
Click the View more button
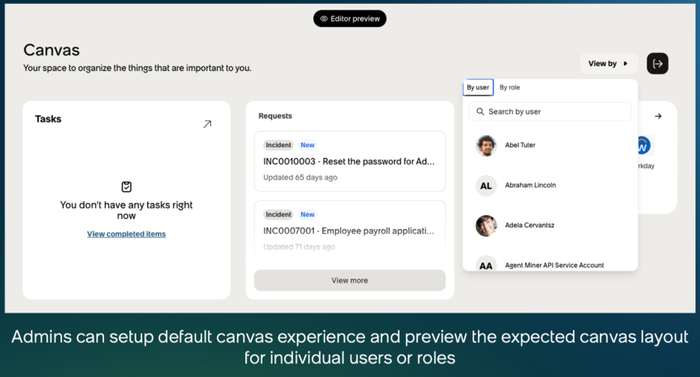[x=350, y=281]
